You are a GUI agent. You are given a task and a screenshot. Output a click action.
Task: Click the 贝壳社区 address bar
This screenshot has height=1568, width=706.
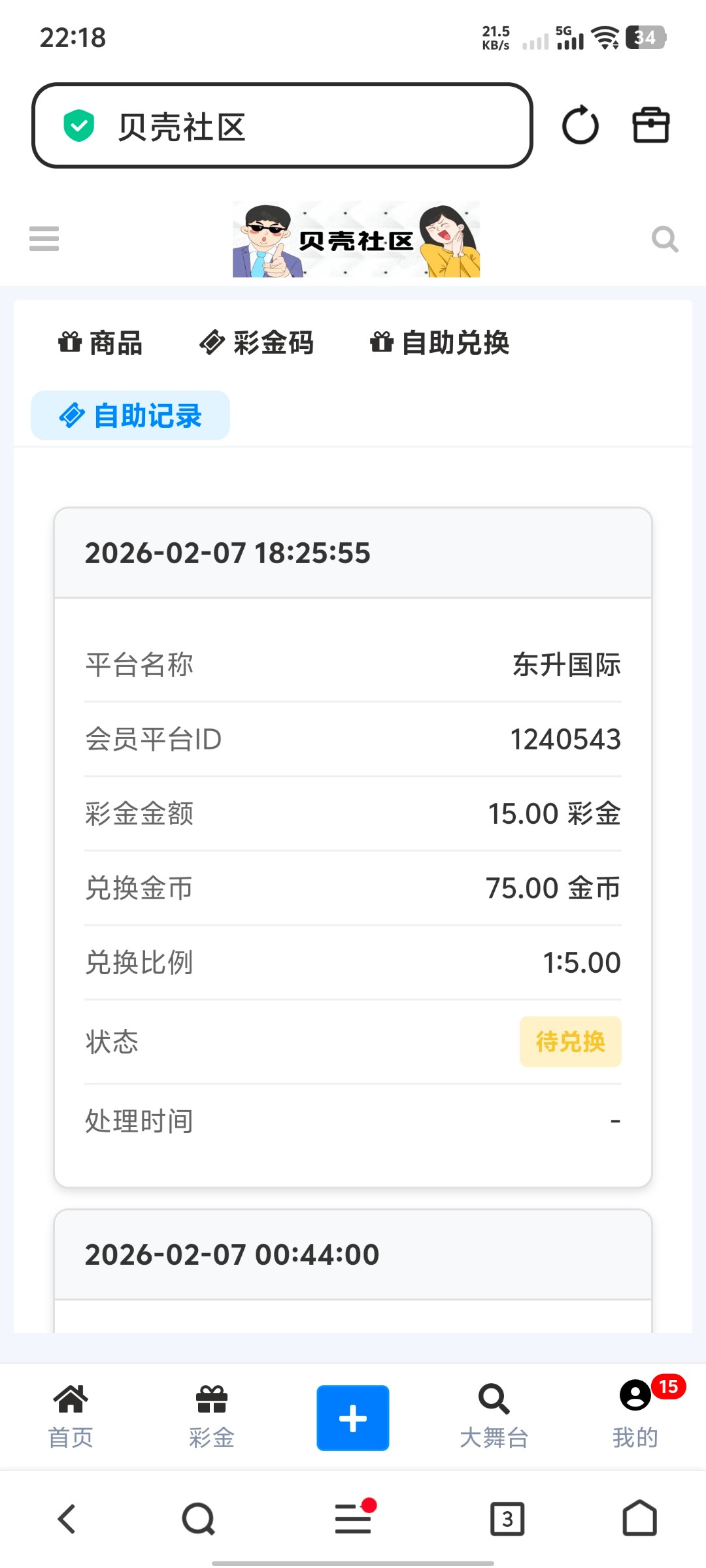[282, 125]
